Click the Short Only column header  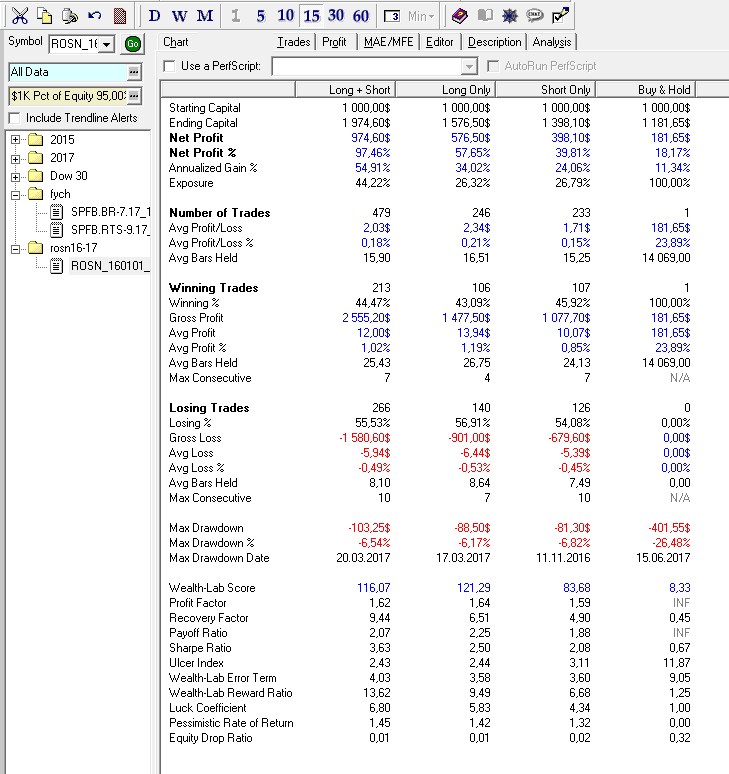tap(546, 90)
